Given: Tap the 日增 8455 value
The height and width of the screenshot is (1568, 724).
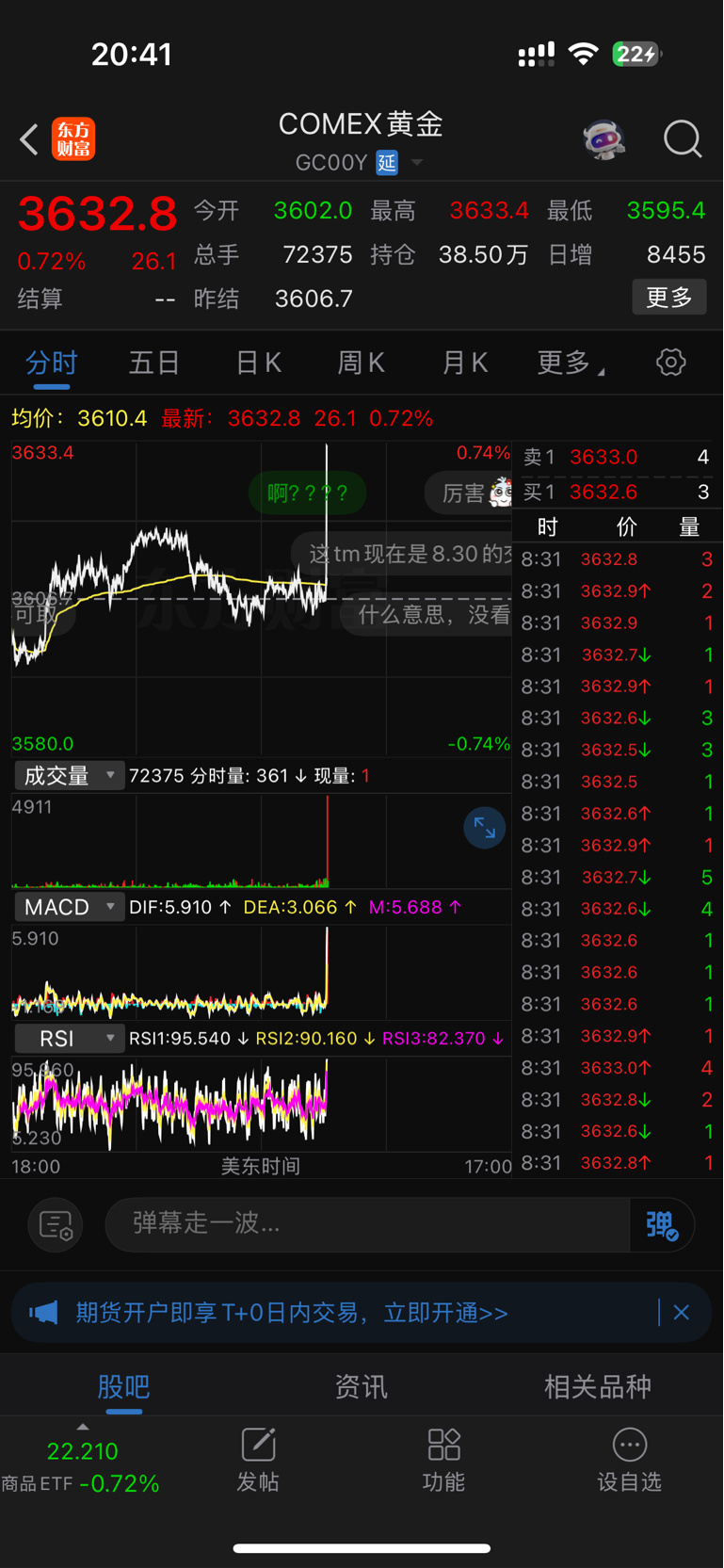Looking at the screenshot, I should (x=676, y=254).
